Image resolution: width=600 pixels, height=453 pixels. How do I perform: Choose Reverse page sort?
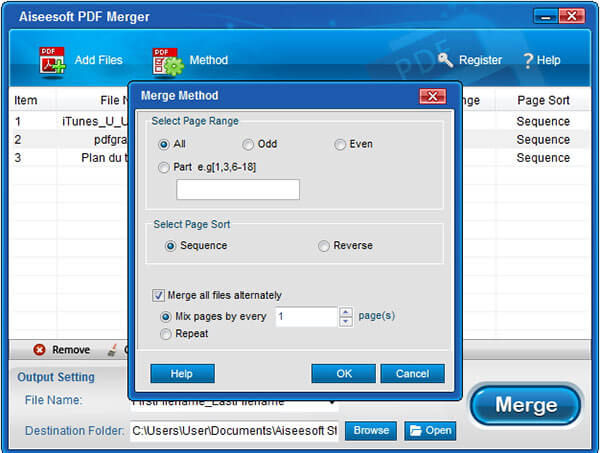click(323, 246)
